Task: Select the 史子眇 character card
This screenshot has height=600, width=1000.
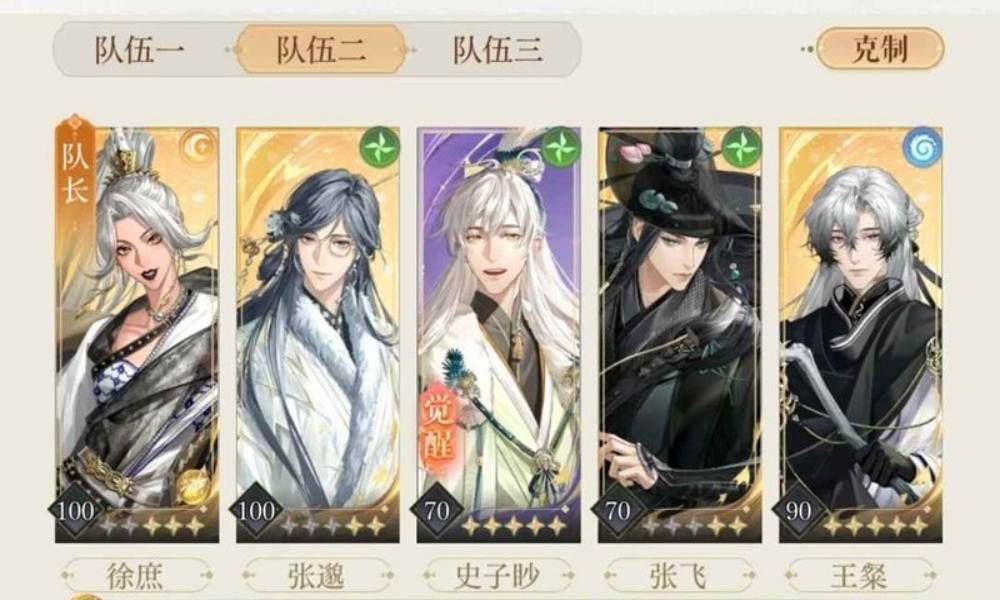Action: coord(499,335)
